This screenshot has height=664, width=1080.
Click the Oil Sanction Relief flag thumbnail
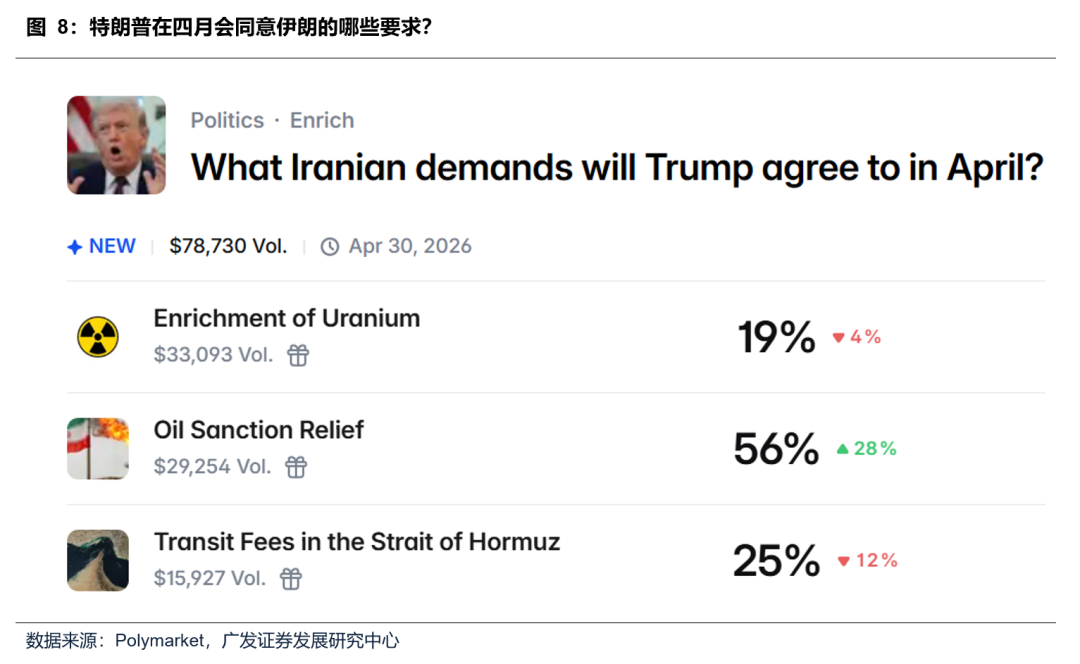point(98,449)
